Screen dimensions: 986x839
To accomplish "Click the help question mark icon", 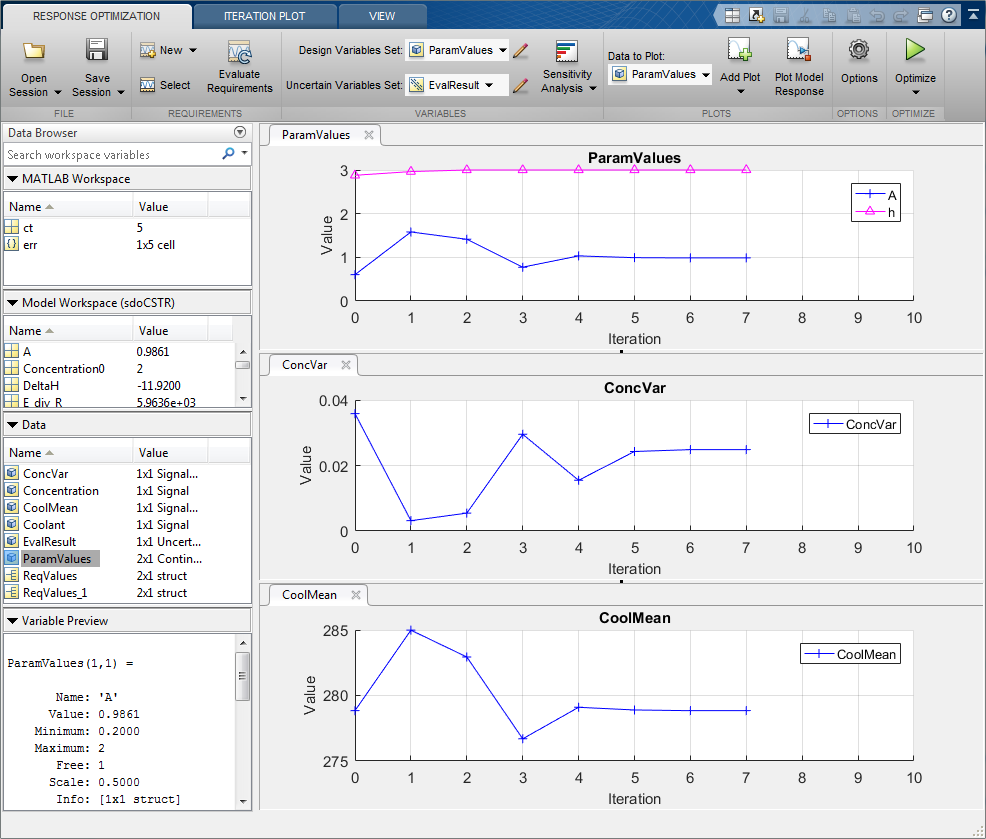I will (x=948, y=15).
